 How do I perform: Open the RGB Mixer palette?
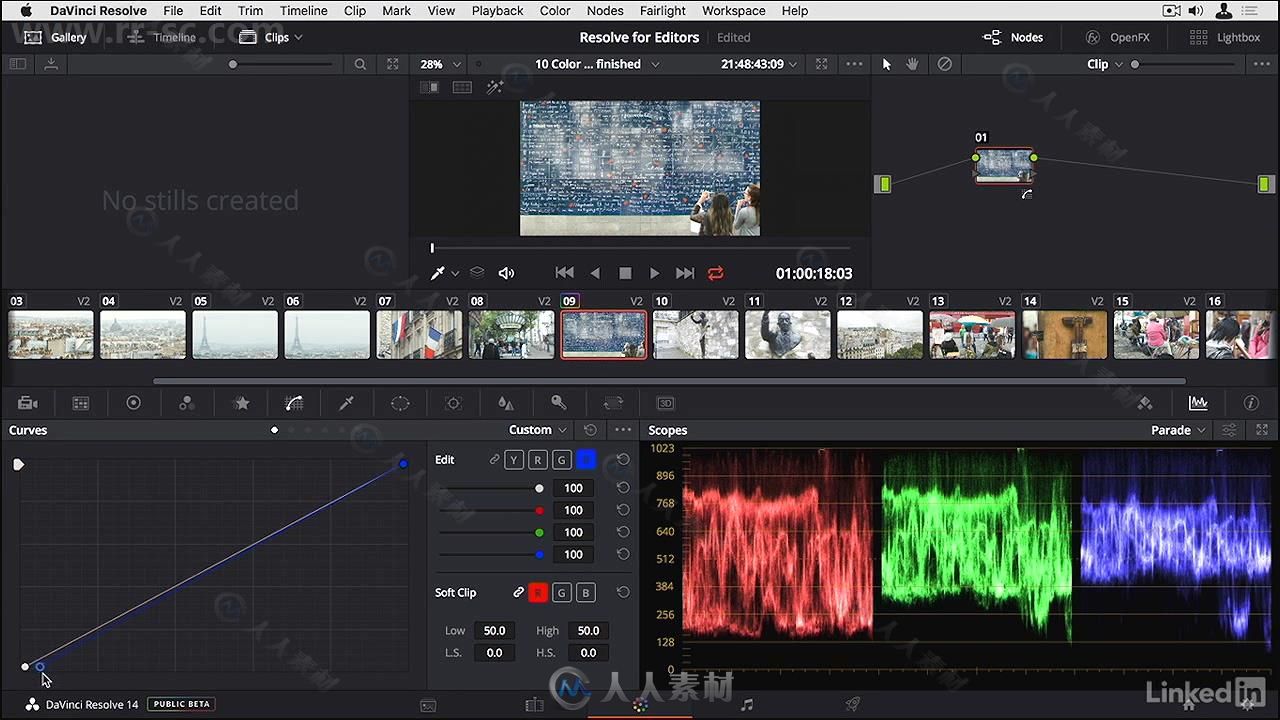(186, 403)
